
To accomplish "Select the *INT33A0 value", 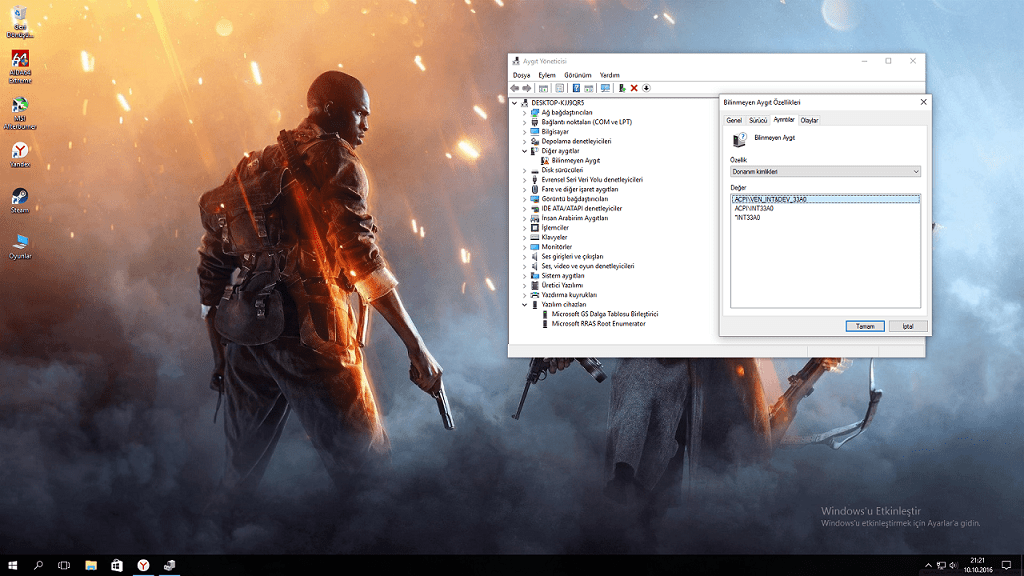I will pyautogui.click(x=747, y=217).
